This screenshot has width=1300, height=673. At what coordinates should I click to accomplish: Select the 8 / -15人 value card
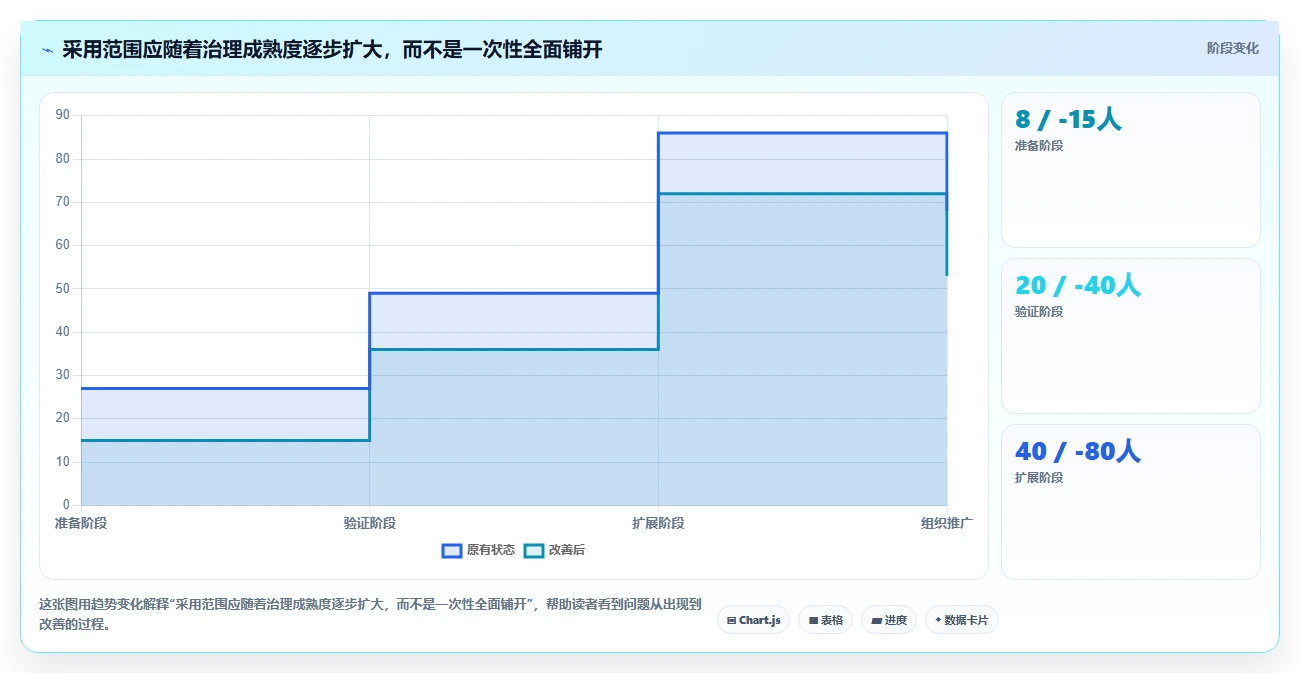tap(1130, 170)
